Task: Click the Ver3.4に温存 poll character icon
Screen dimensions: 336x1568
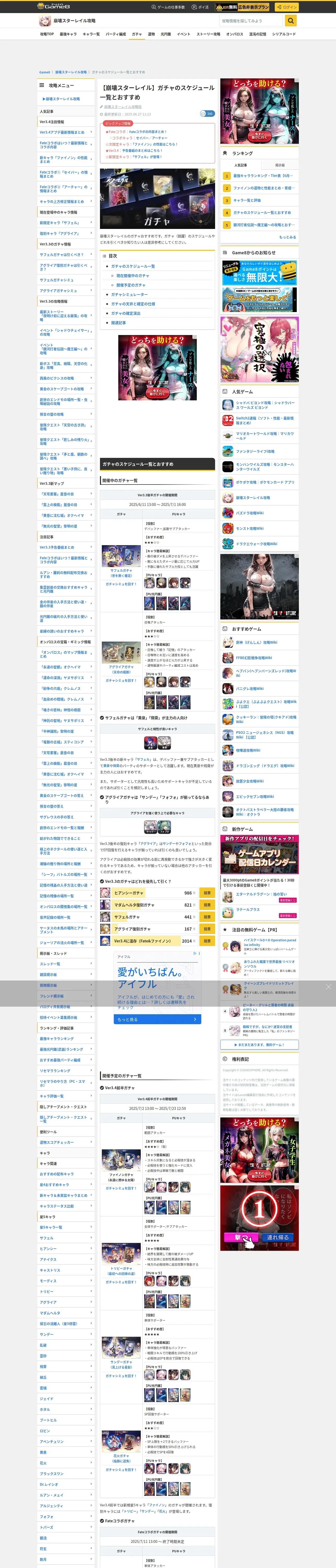Action: 105,941
